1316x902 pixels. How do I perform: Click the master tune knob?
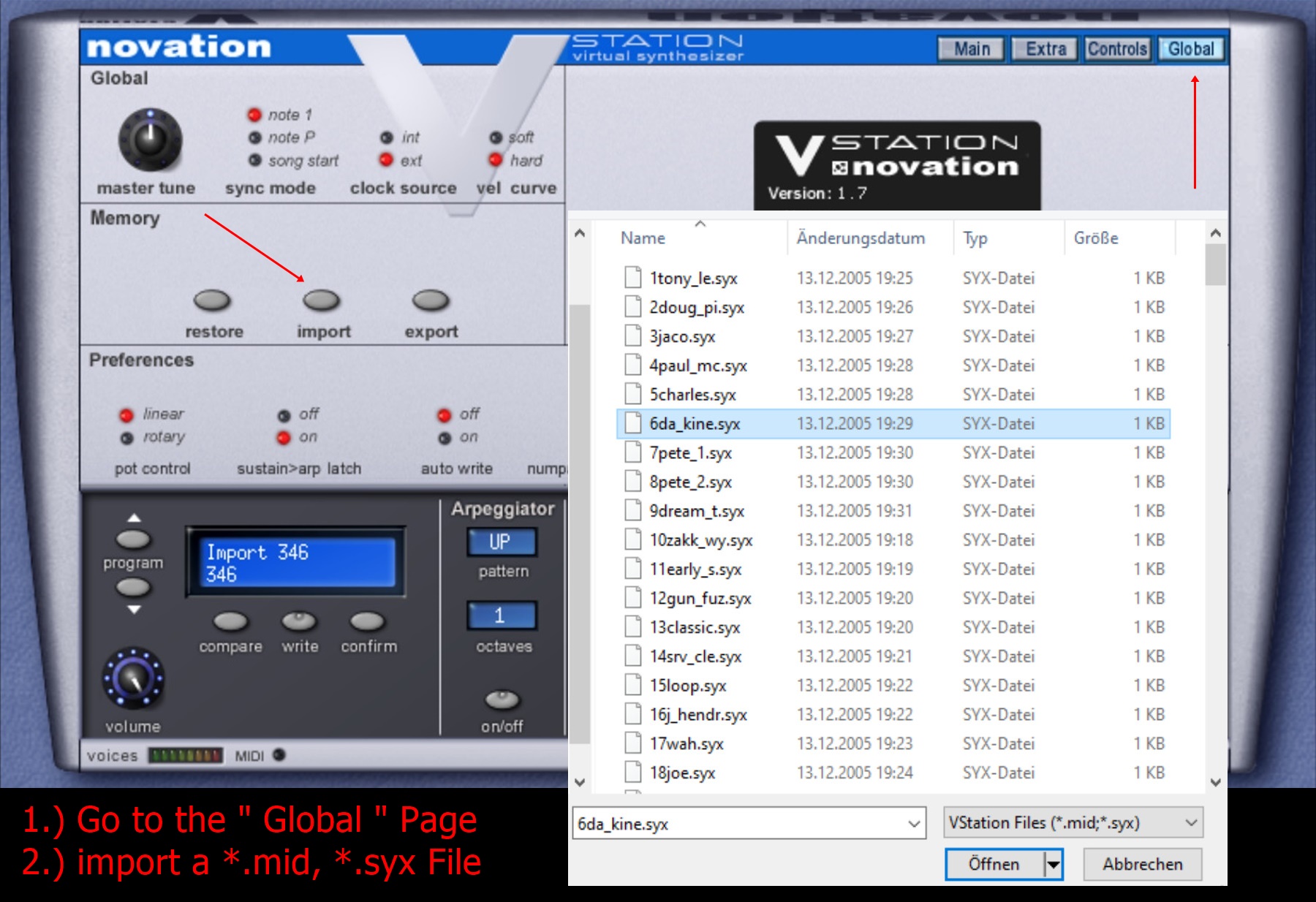click(151, 140)
